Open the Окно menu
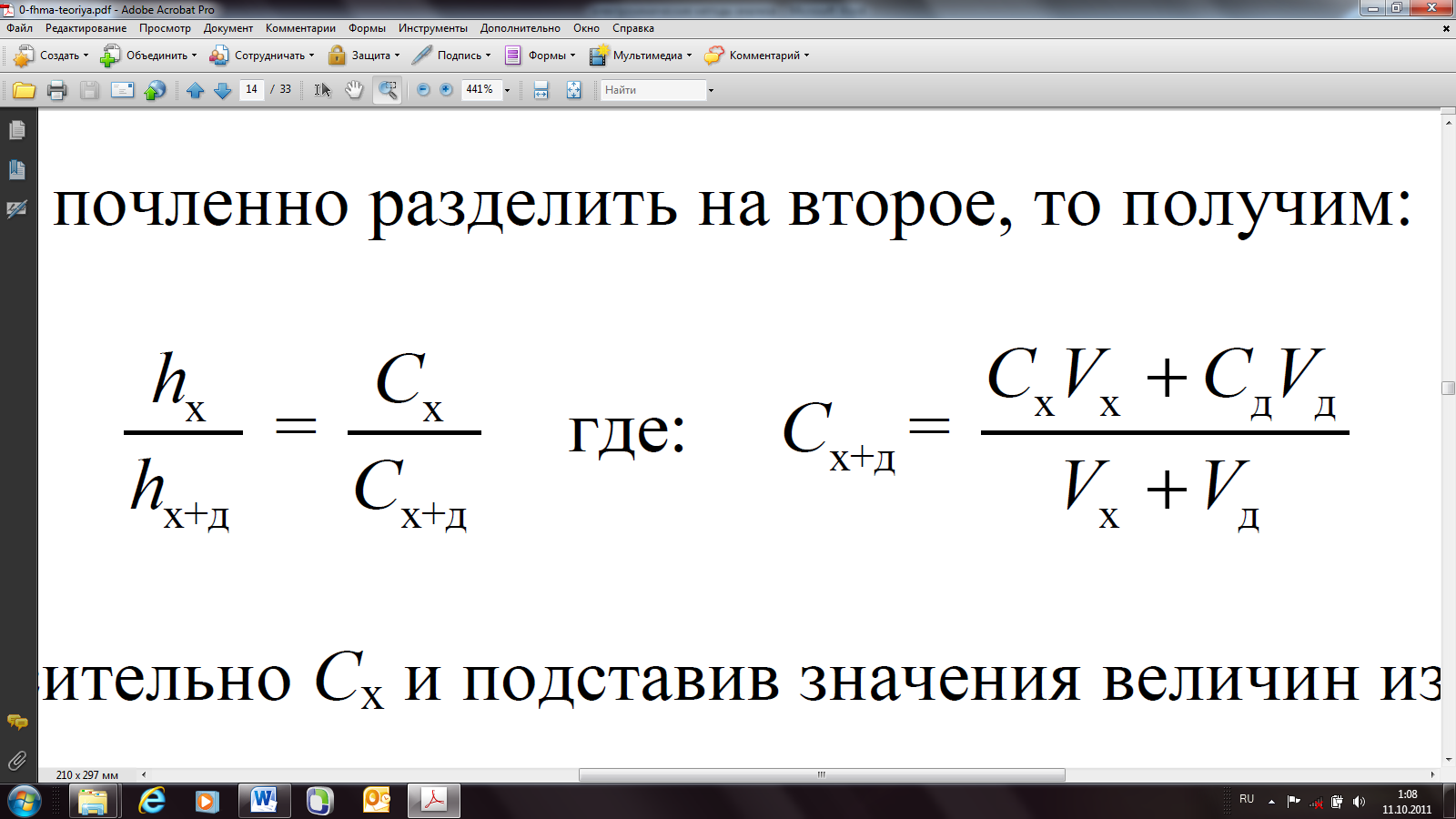The height and width of the screenshot is (819, 1456). (586, 28)
